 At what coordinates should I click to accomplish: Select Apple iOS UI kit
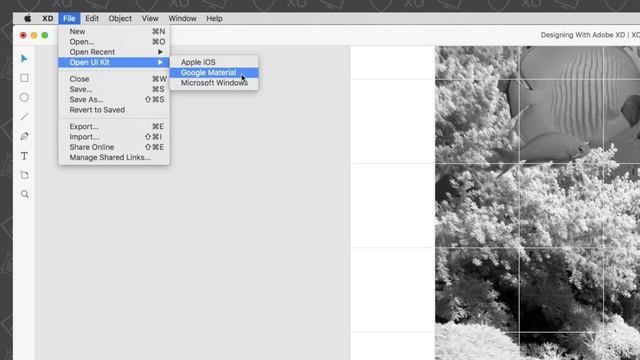[214, 62]
